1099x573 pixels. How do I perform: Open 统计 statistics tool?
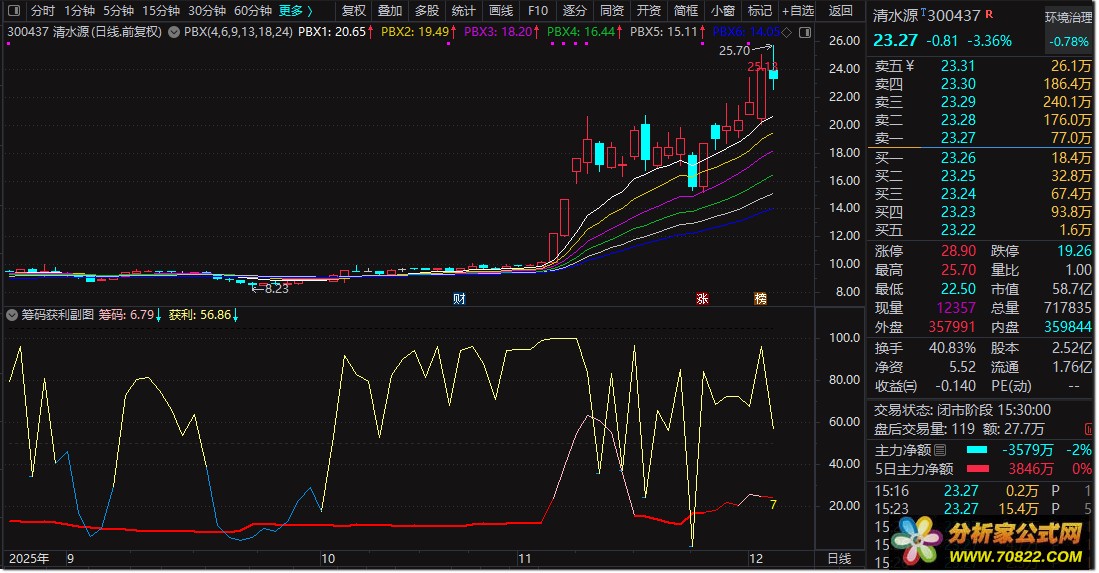coord(463,11)
